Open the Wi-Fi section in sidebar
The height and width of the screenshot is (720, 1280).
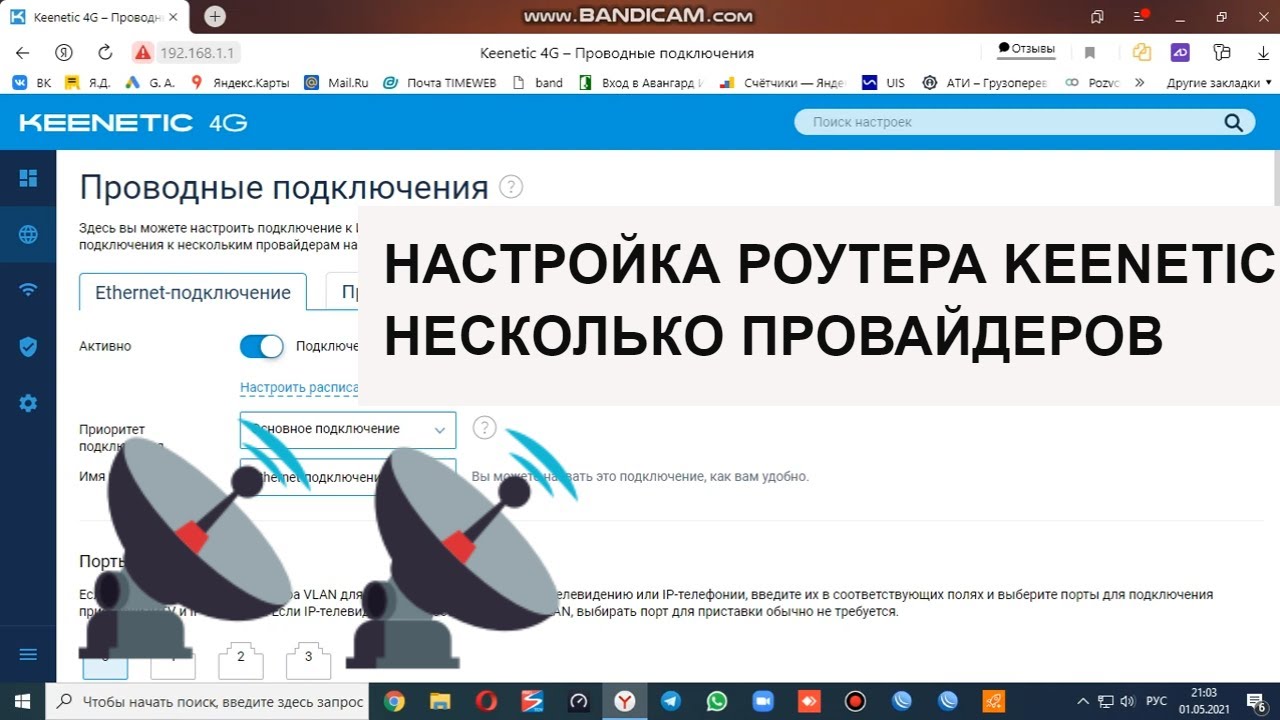point(28,290)
